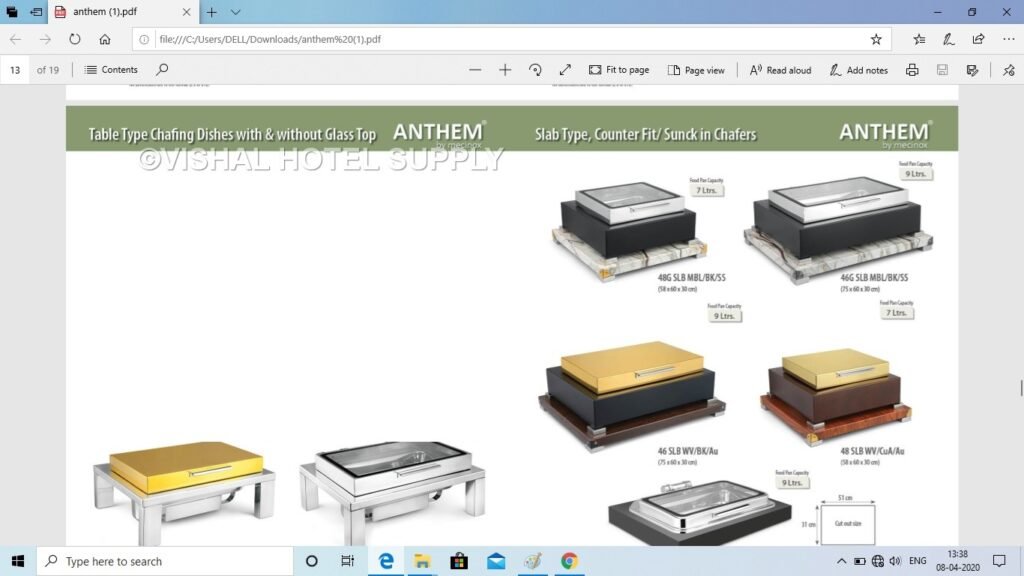Click the page number field showing 13
Screen dimensions: 1024x576
pyautogui.click(x=15, y=70)
